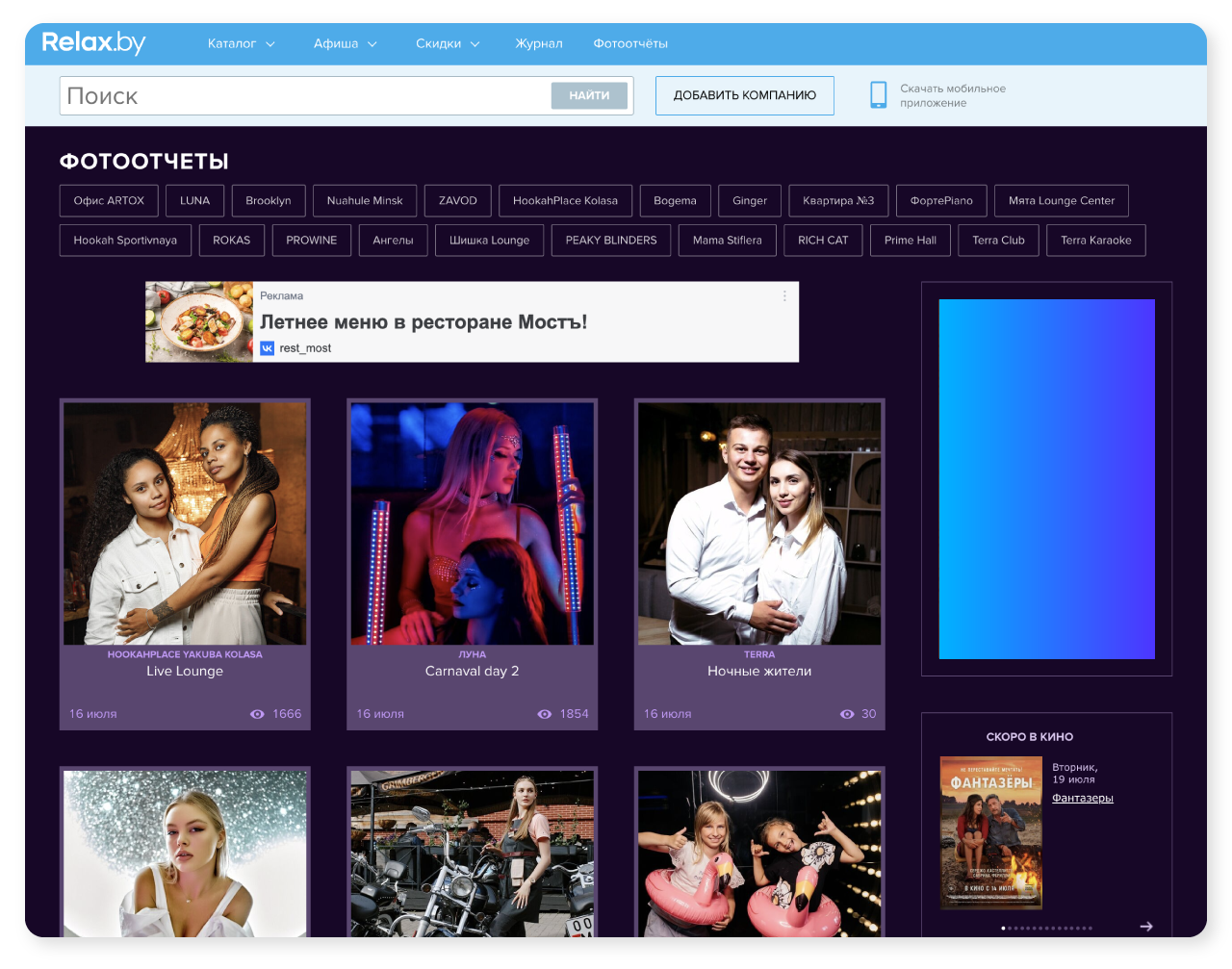The width and height of the screenshot is (1232, 969).
Task: Open the Live Lounge photo thumbnail
Action: pos(185,523)
